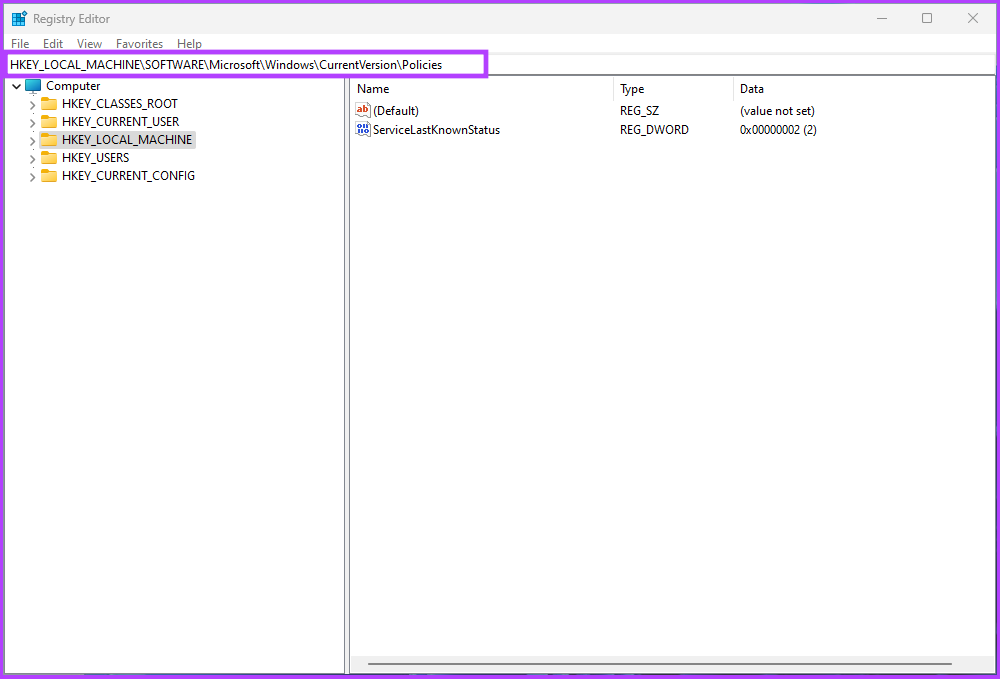1000x679 pixels.
Task: Expand the HKEY_USERS key
Action: coord(32,158)
